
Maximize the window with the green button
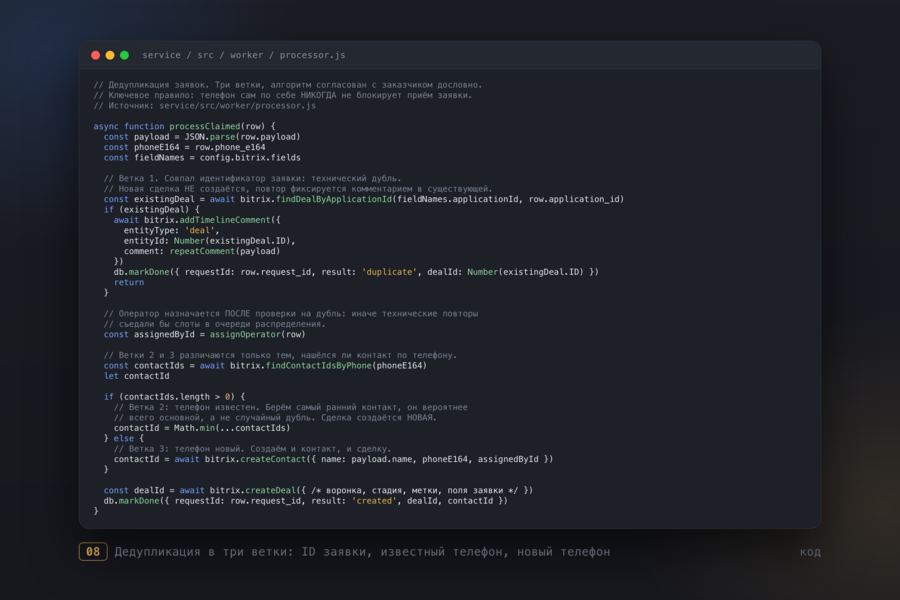[124, 55]
